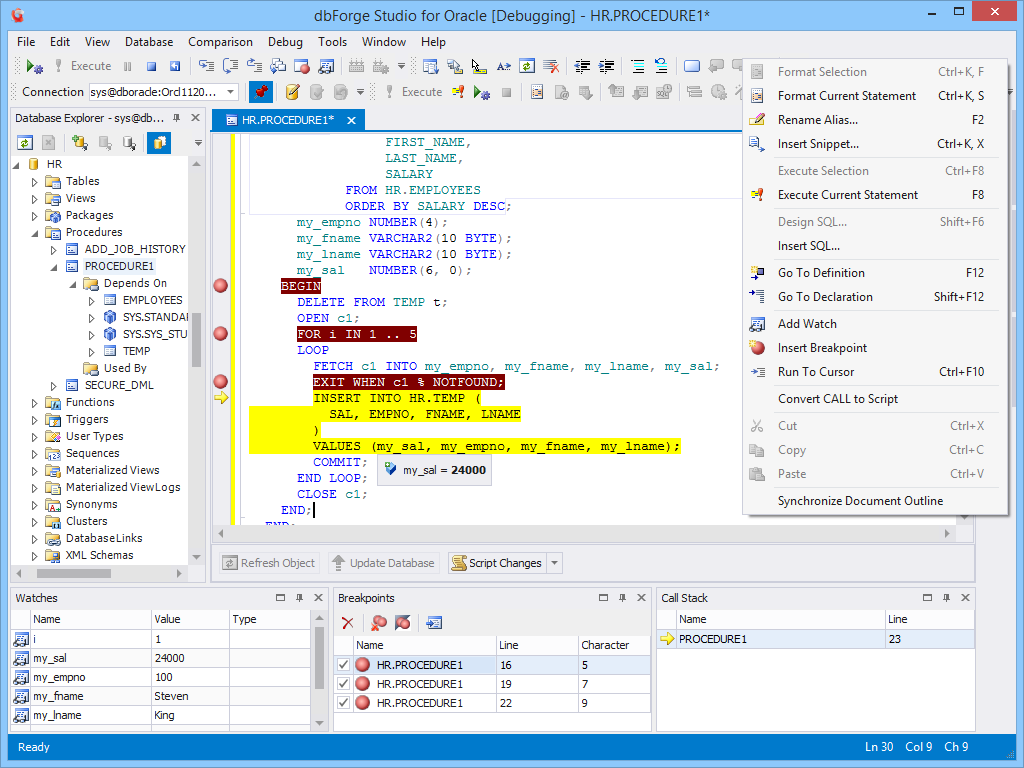The image size is (1024, 768).
Task: Select my_sal row in Watches
Action: click(161, 658)
